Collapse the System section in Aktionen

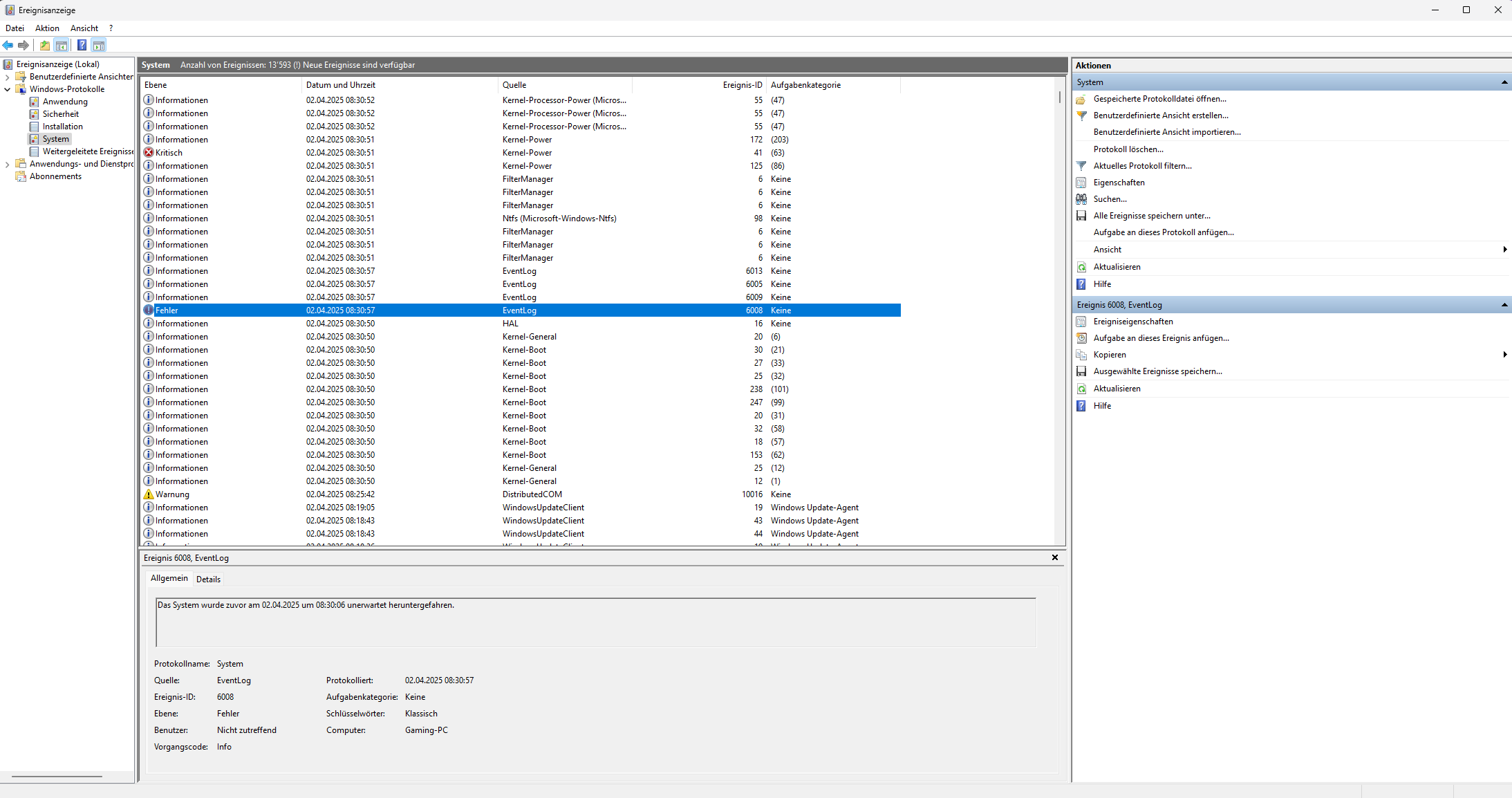(x=1504, y=82)
